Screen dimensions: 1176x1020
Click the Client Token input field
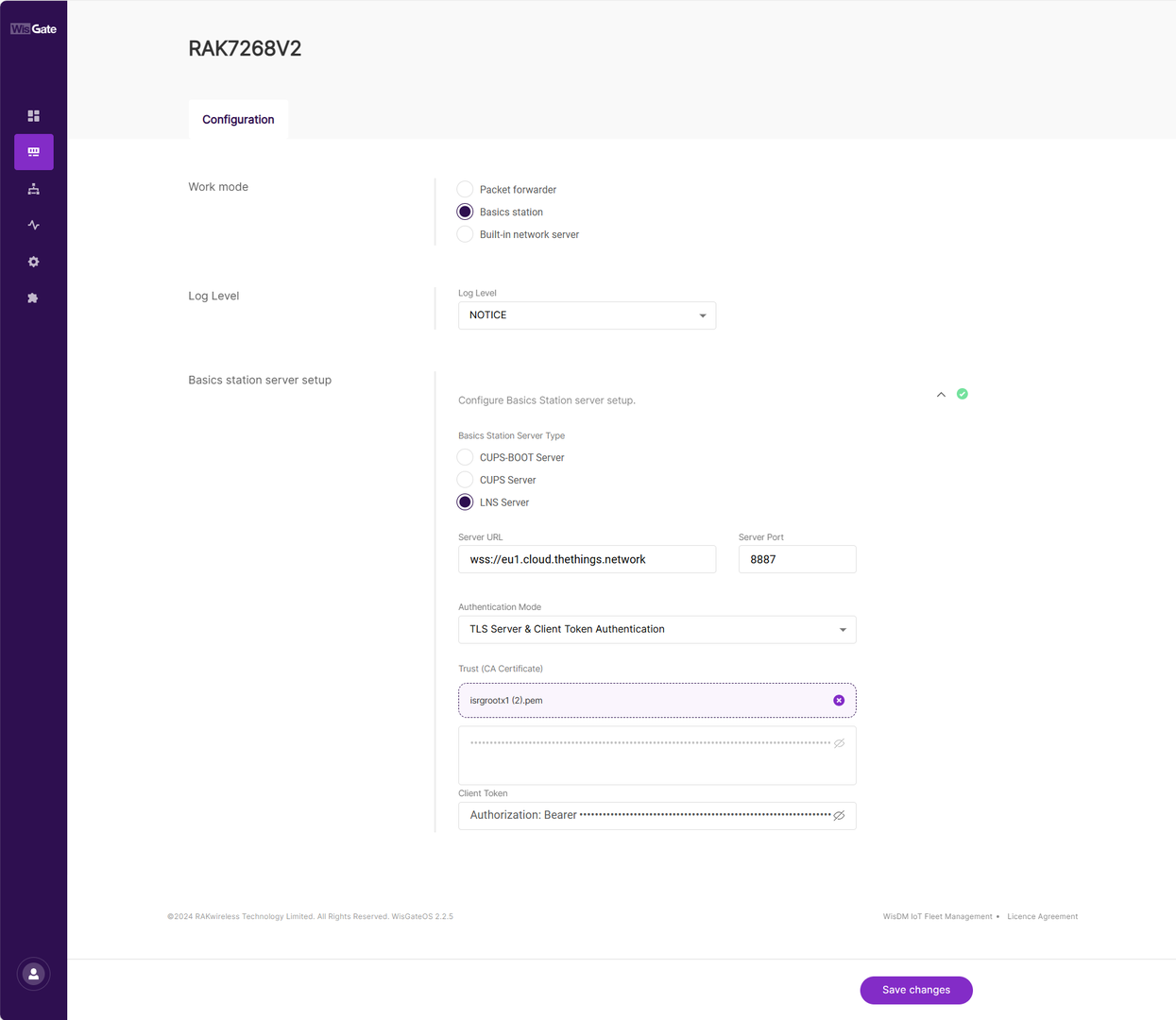656,816
